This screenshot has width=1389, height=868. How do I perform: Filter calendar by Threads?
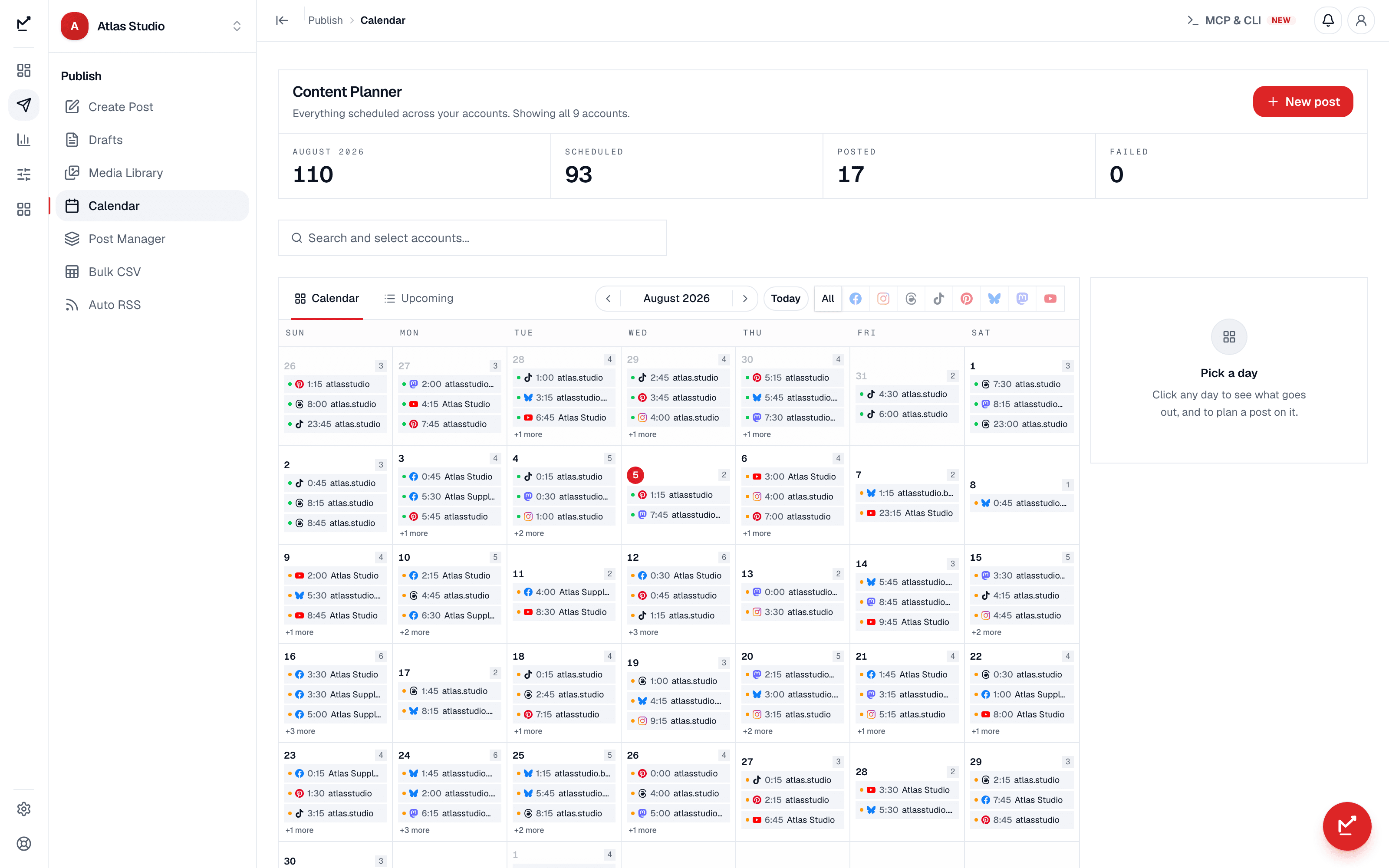pos(911,299)
